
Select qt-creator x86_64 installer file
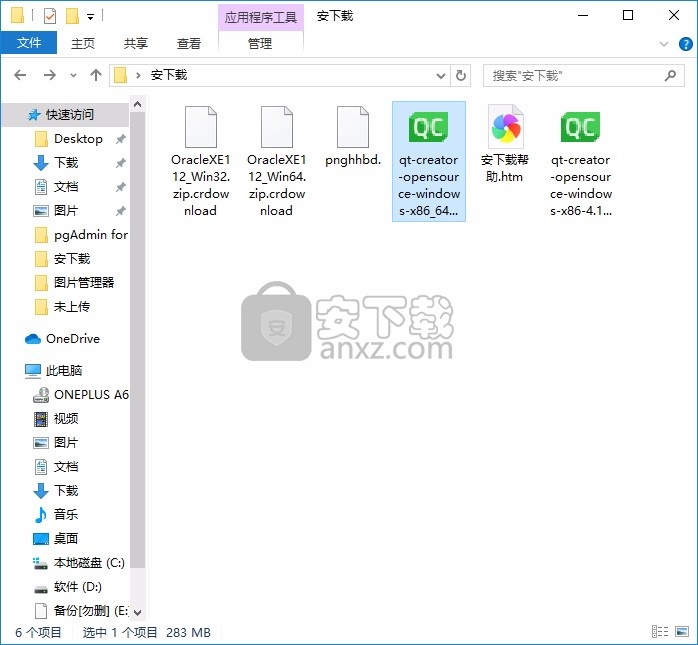tap(429, 161)
